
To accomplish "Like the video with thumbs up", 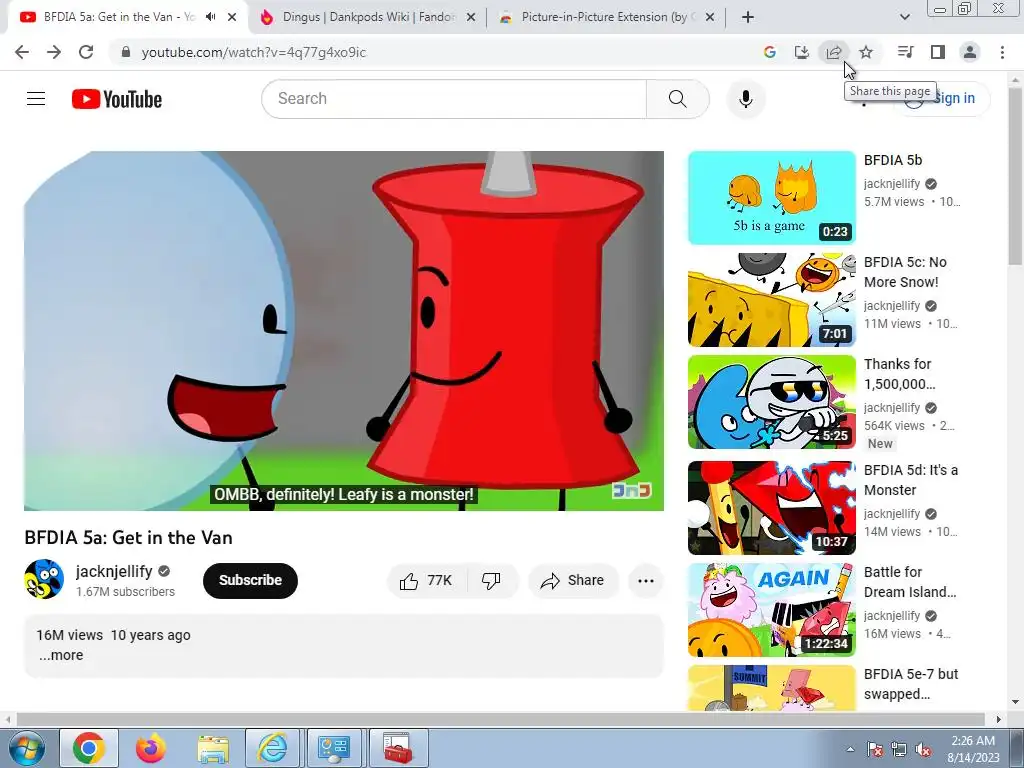I will point(426,581).
